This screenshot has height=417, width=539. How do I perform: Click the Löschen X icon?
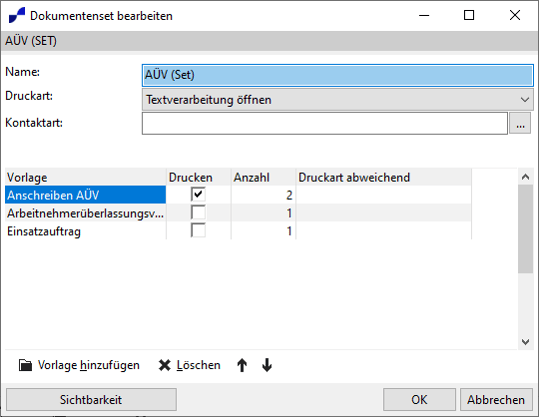pos(165,365)
